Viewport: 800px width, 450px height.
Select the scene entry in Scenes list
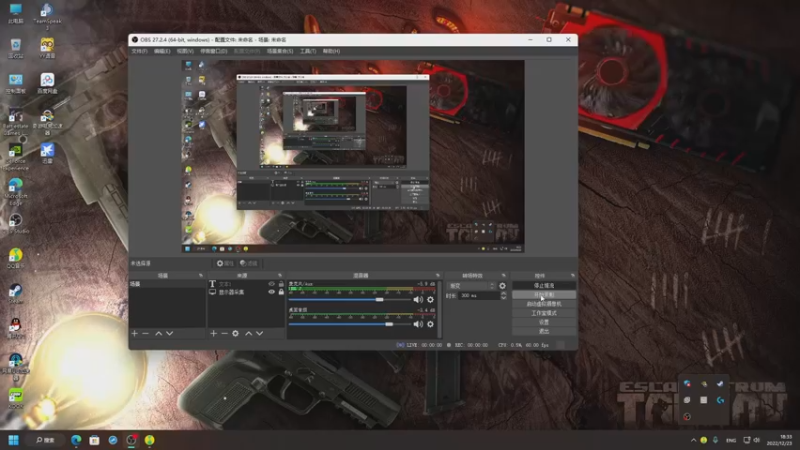click(x=167, y=284)
